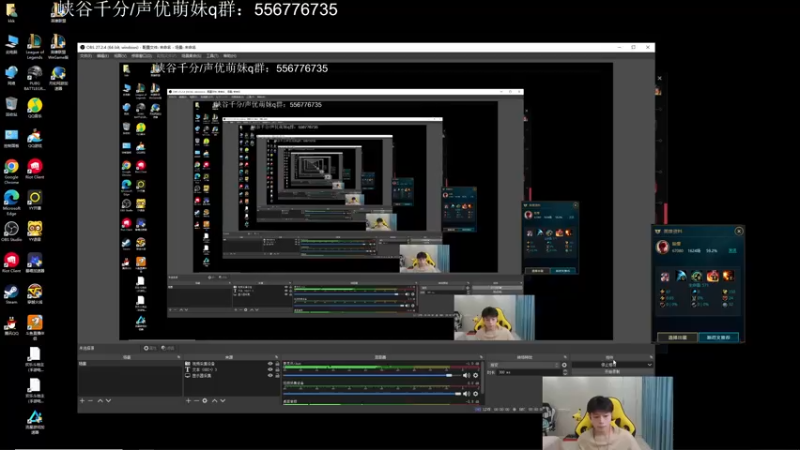The image size is (800, 450).
Task: Click Properties button above Scenes panel
Action: [150, 348]
